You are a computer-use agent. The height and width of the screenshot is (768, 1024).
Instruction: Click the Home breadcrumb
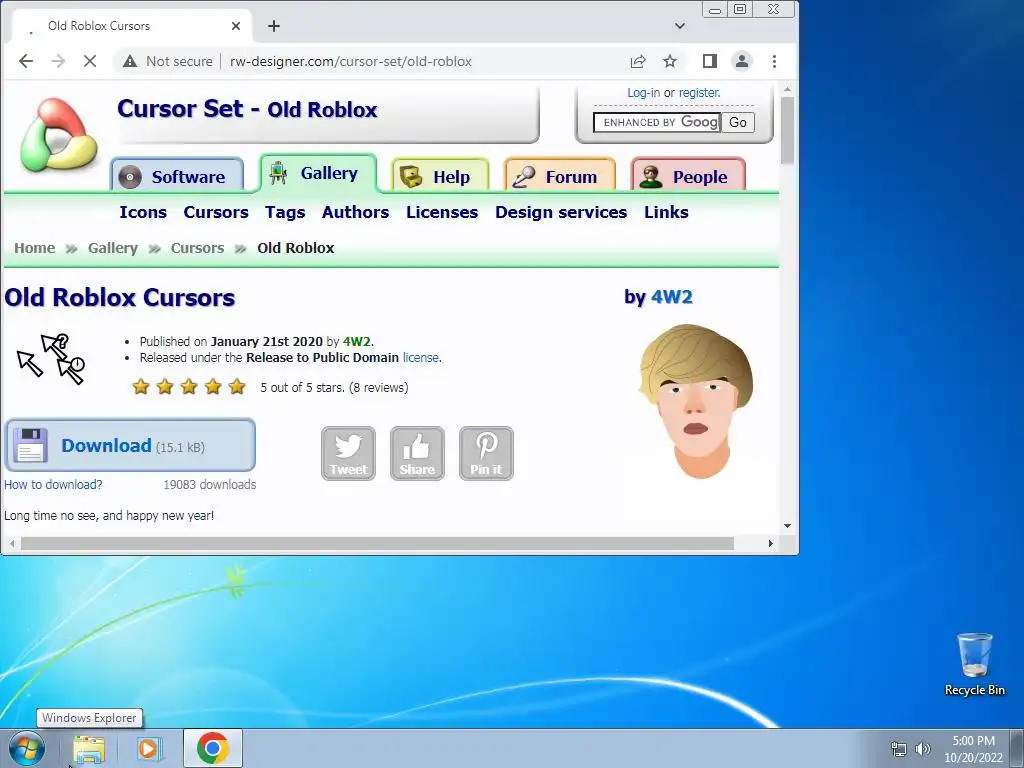[35, 248]
